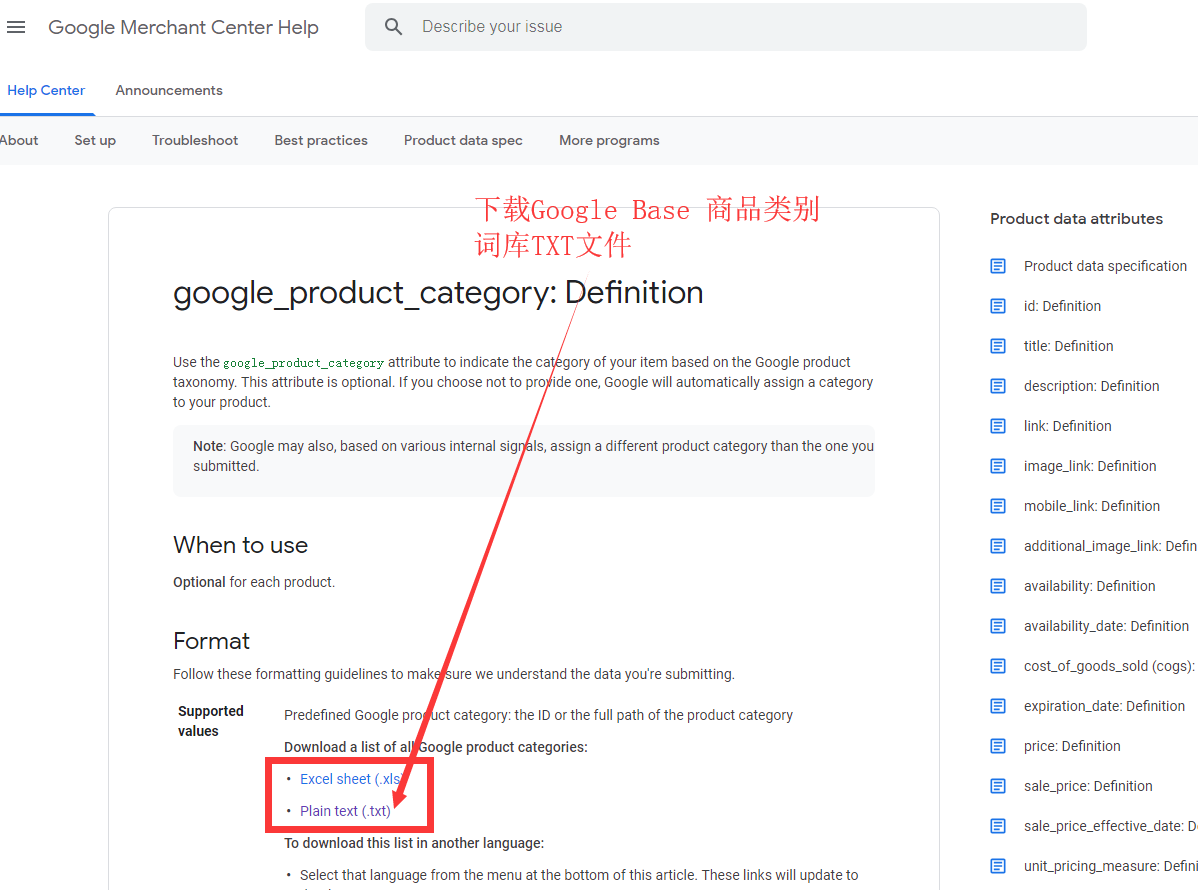Click document icon beside link: Definition
Image resolution: width=1198 pixels, height=890 pixels.
pos(998,426)
